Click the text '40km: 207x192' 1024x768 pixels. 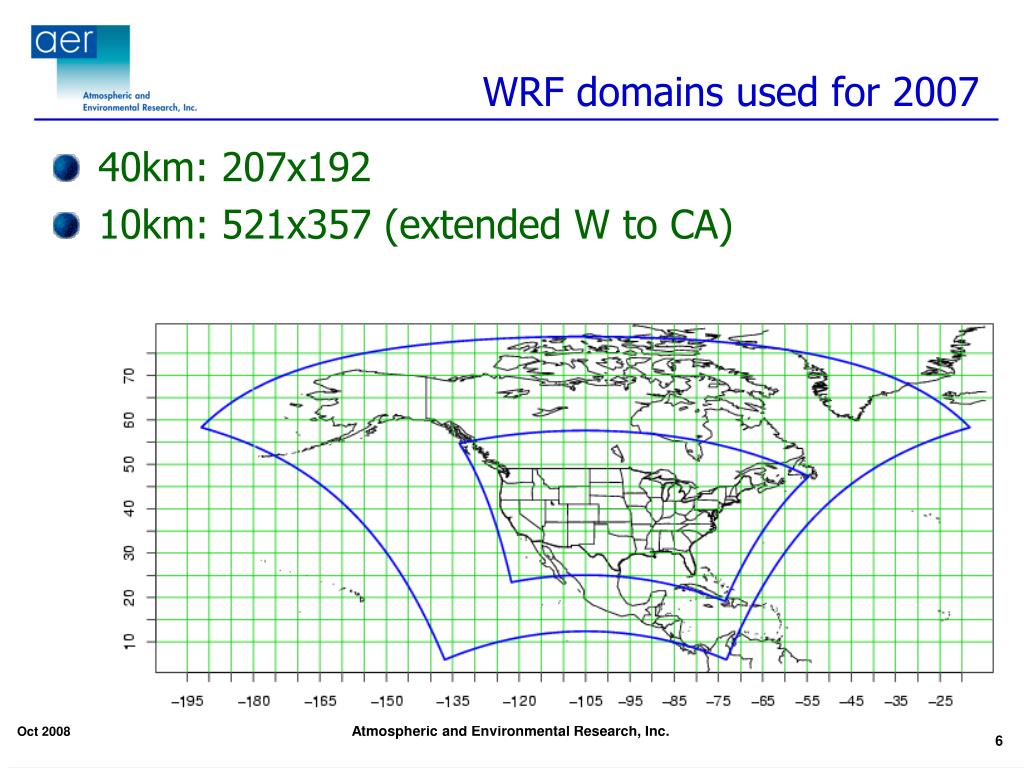click(x=234, y=167)
